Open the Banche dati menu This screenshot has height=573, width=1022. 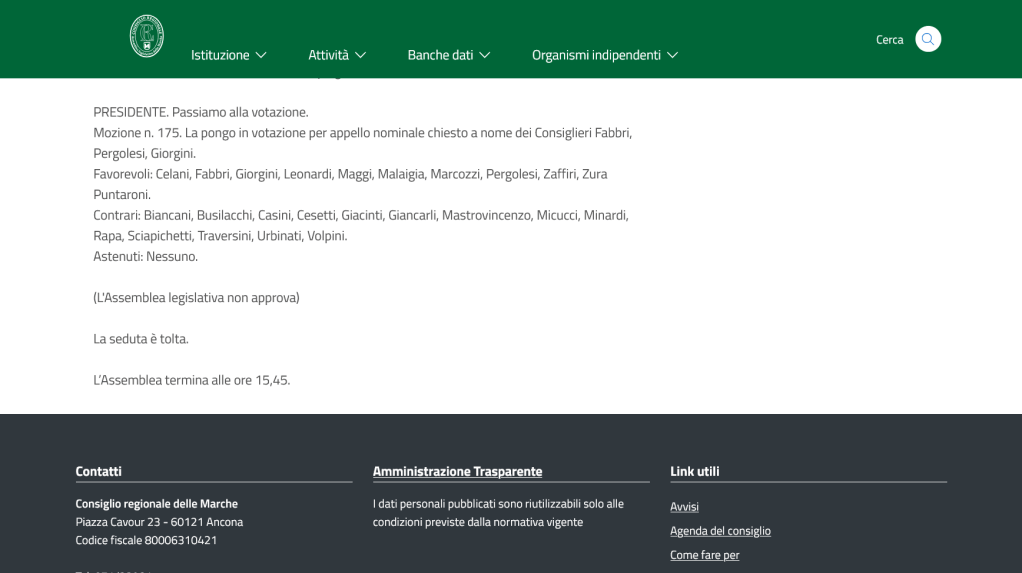(x=440, y=55)
